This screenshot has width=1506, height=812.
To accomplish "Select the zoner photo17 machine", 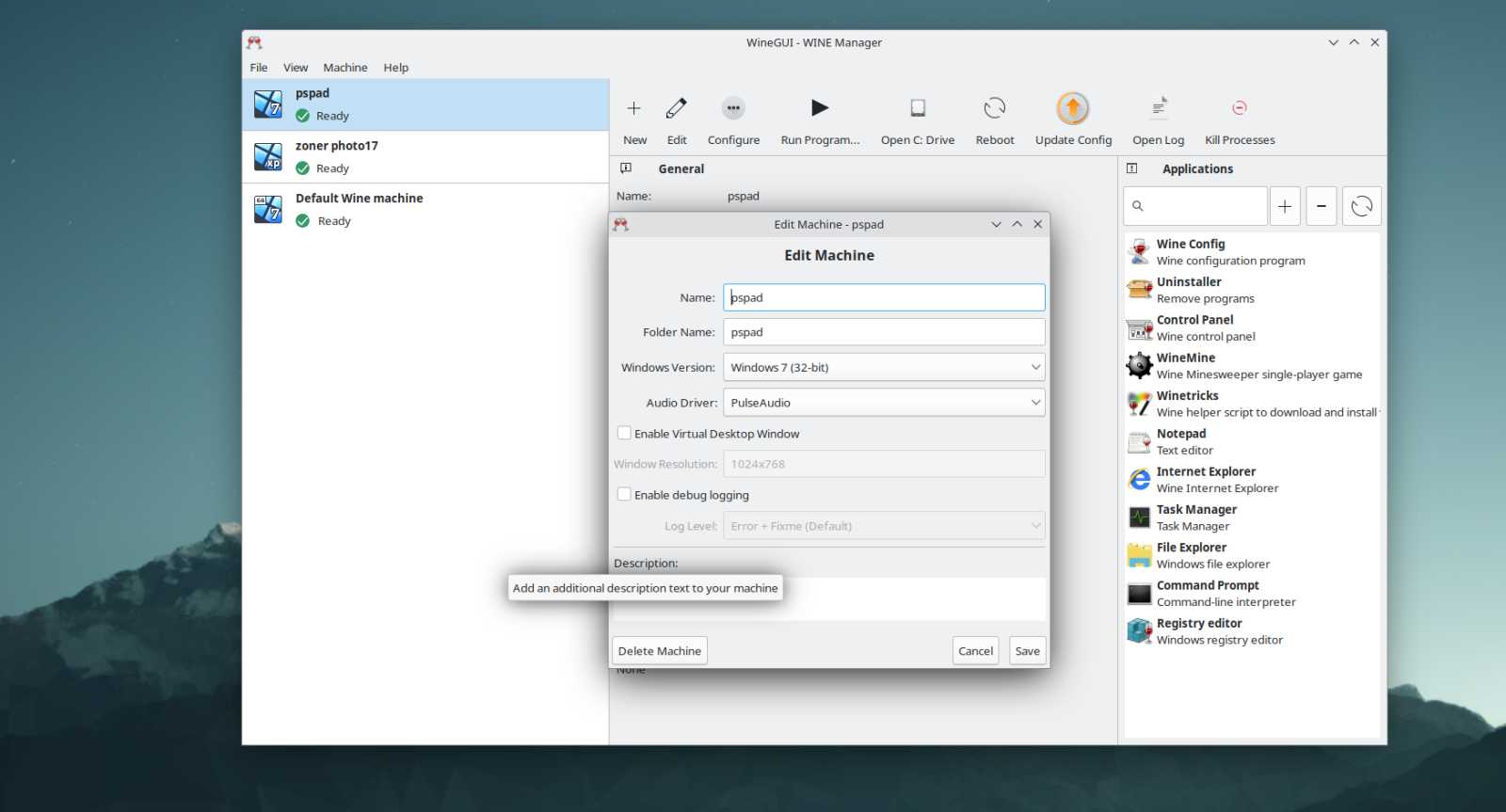I will pyautogui.click(x=425, y=157).
